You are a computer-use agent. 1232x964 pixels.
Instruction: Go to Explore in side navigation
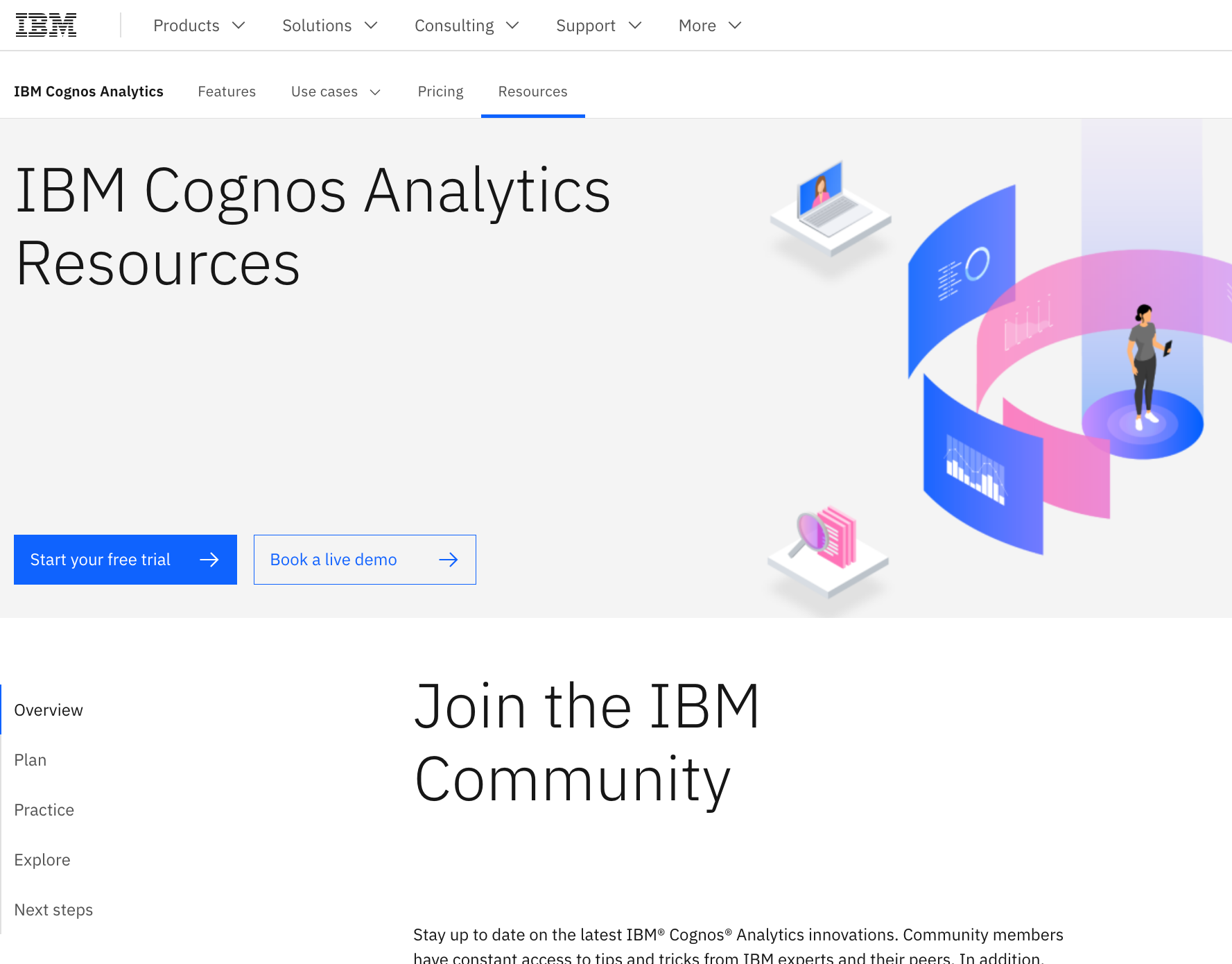pos(42,860)
